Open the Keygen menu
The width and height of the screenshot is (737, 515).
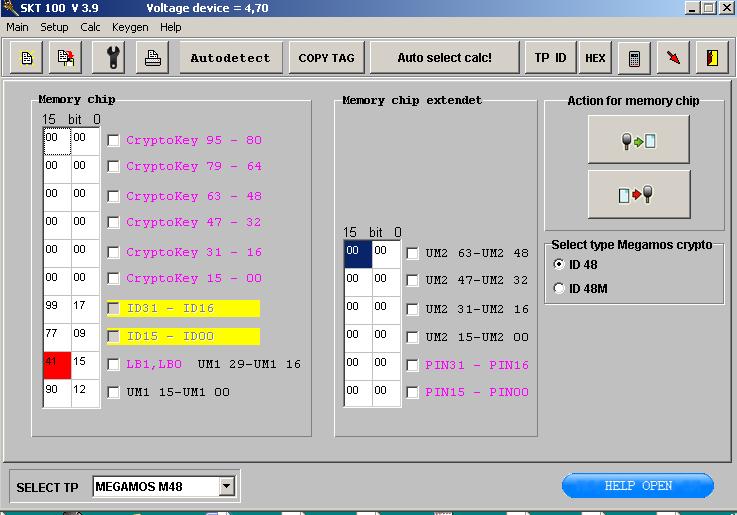pyautogui.click(x=130, y=27)
